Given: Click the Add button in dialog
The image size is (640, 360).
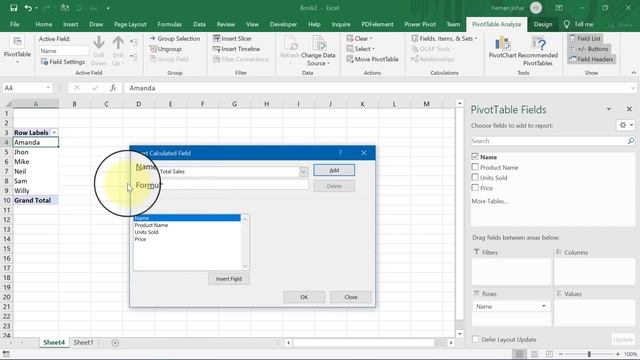Looking at the screenshot, I should [x=334, y=170].
